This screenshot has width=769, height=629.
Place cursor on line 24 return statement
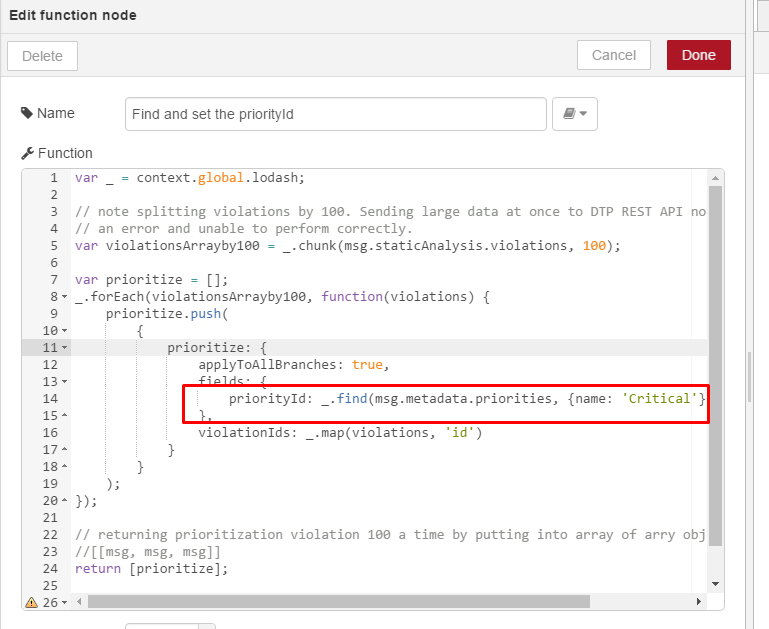(151, 569)
